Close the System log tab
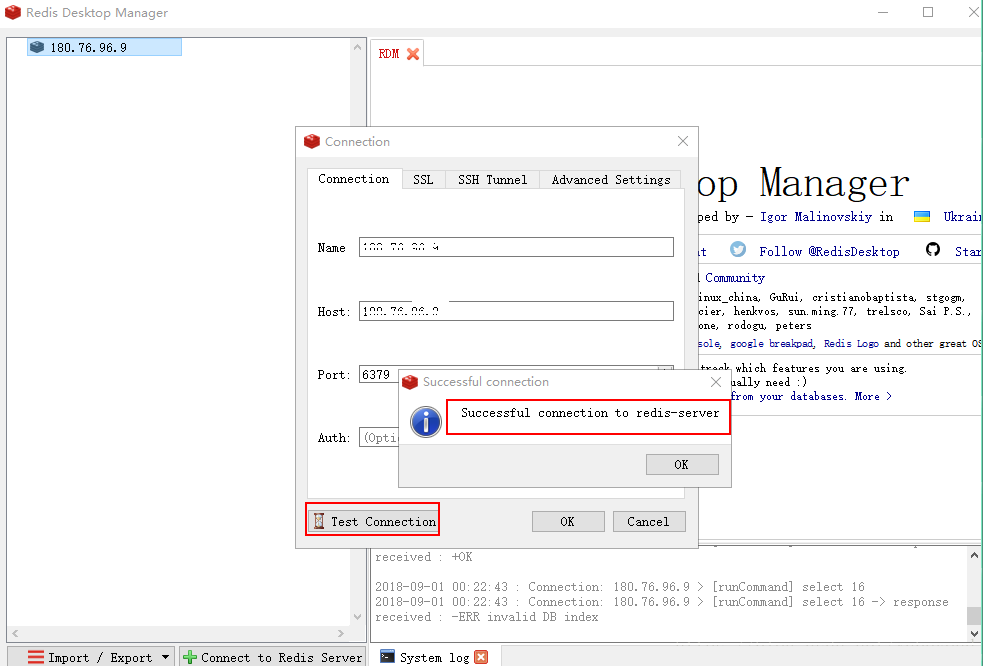 coord(481,657)
